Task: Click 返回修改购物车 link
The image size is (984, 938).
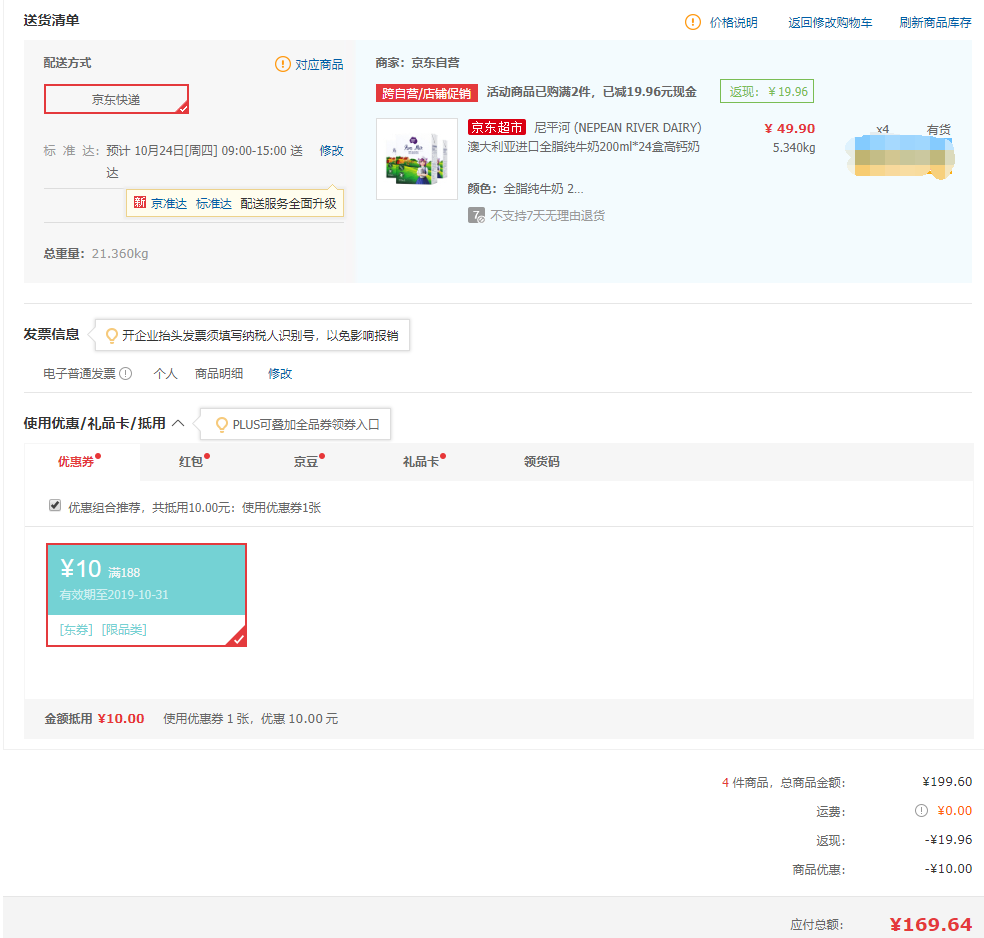Action: 830,23
